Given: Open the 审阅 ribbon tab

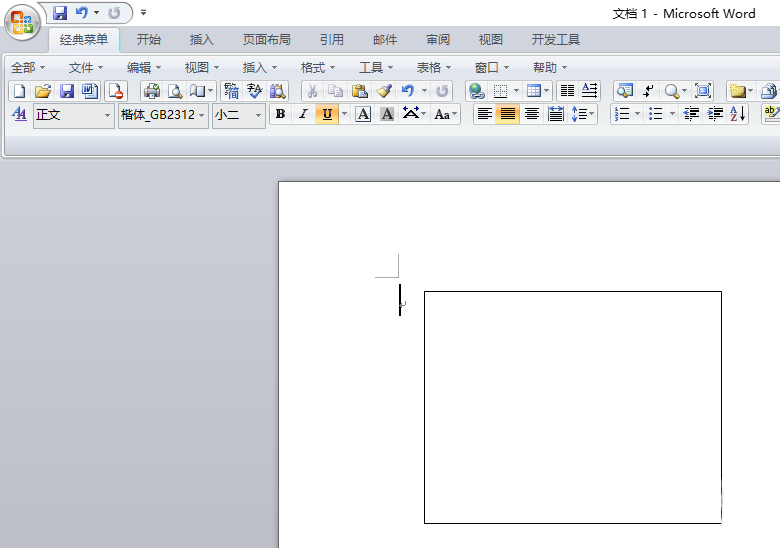Looking at the screenshot, I should pos(438,40).
